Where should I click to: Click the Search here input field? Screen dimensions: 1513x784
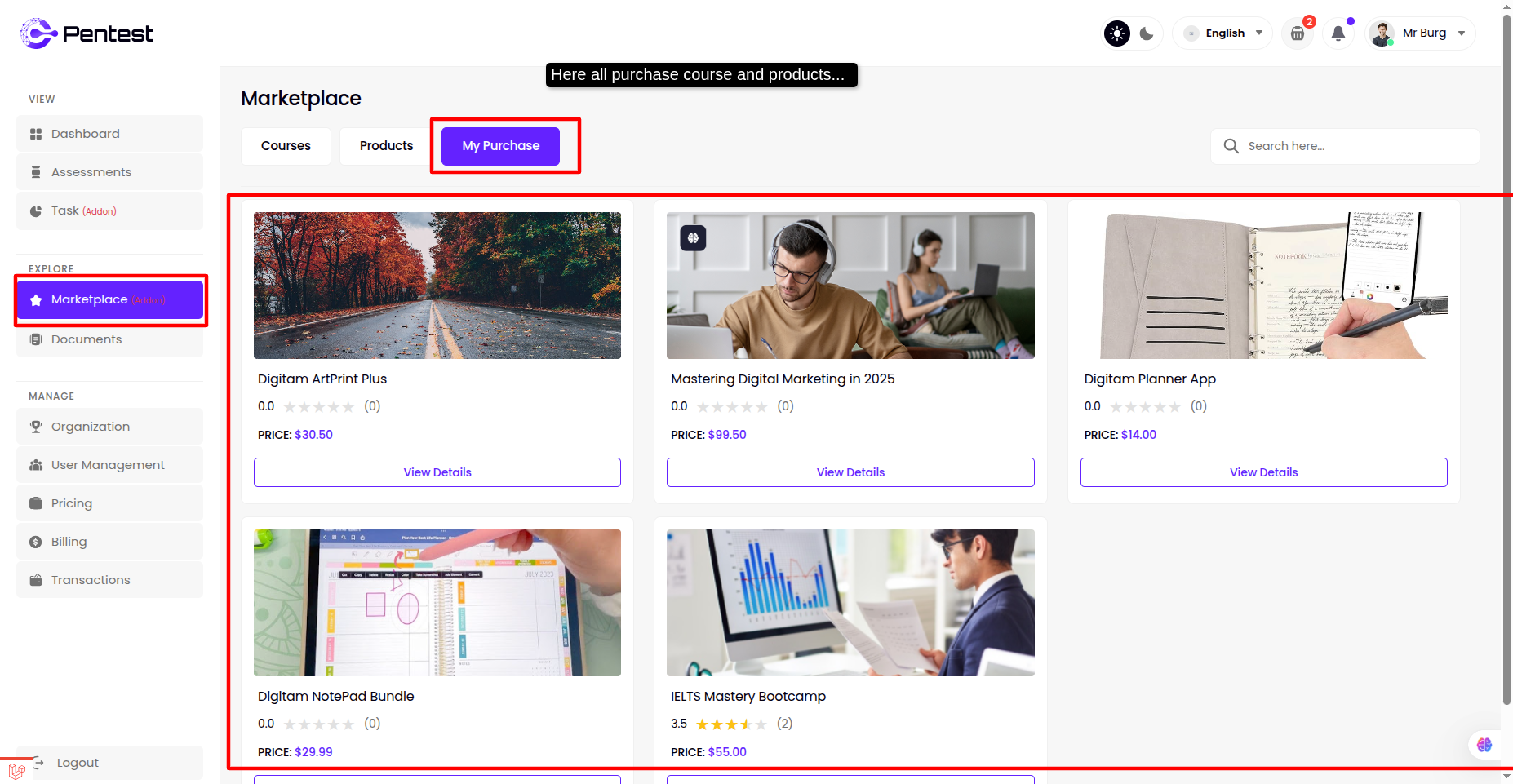coord(1355,146)
